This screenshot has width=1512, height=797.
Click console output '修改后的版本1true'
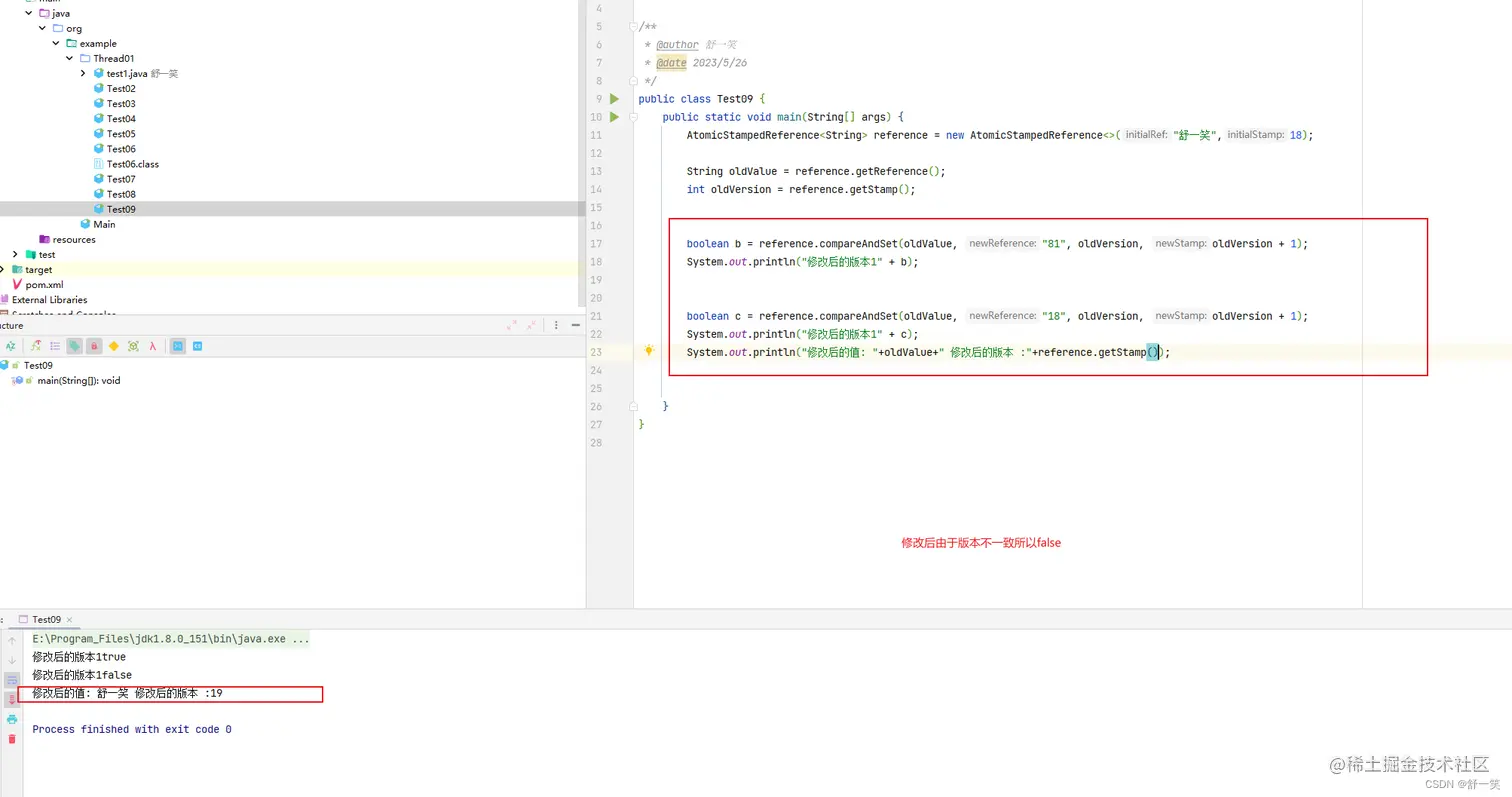[x=79, y=657]
